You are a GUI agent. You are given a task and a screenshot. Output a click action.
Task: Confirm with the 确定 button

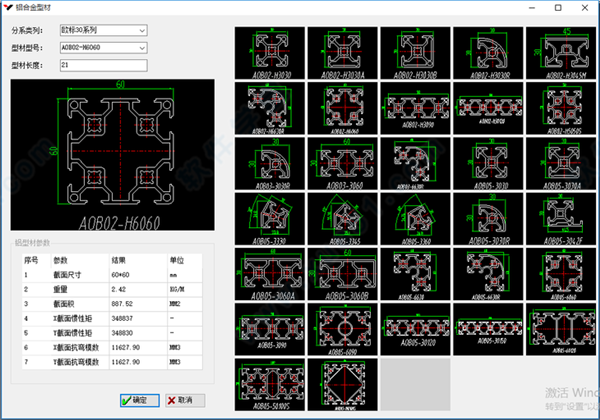pyautogui.click(x=140, y=400)
